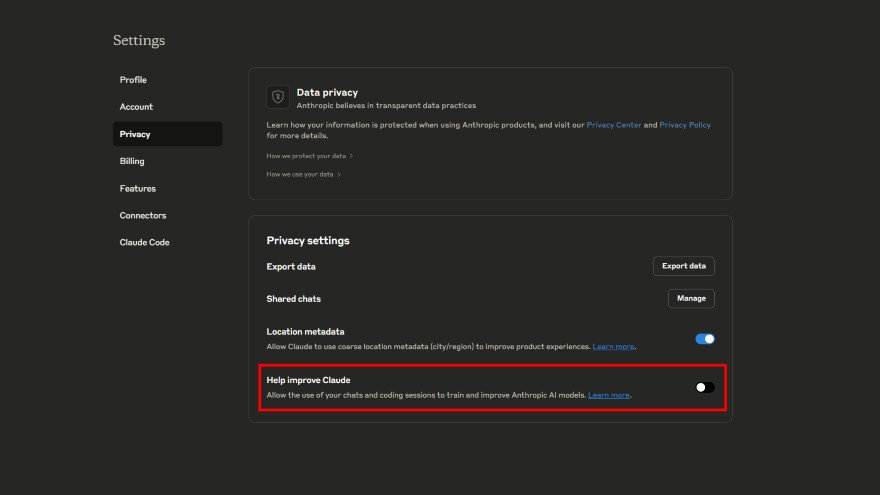Click Learn more under Location metadata
Viewport: 880px width, 495px height.
(x=613, y=347)
